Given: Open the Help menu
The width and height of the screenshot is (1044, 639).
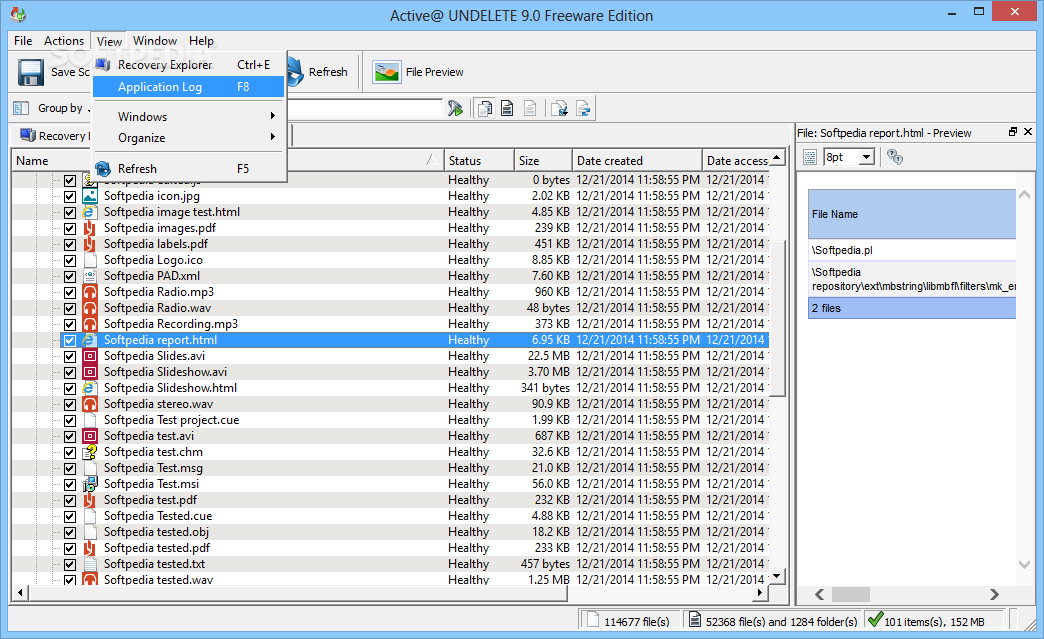Looking at the screenshot, I should (201, 41).
